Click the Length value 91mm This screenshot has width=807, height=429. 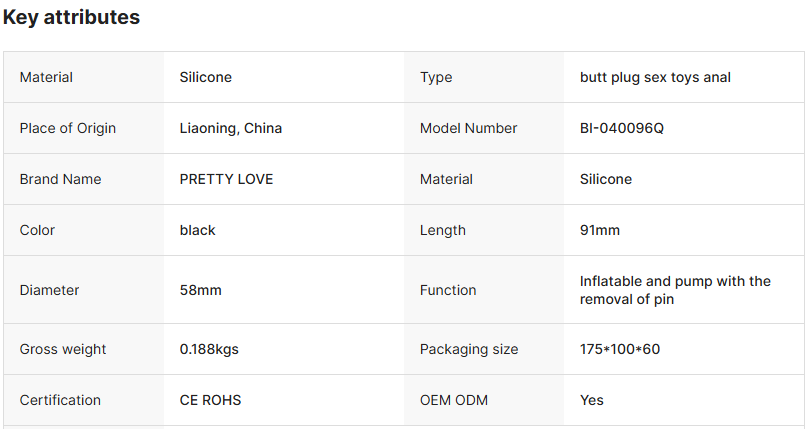(x=600, y=230)
